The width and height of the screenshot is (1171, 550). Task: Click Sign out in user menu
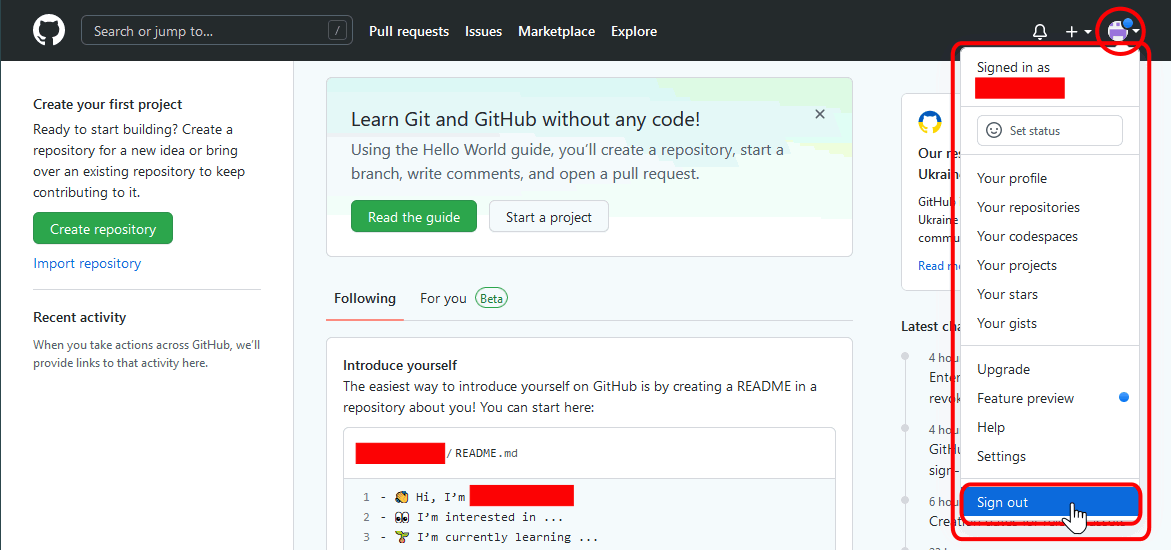point(1050,503)
